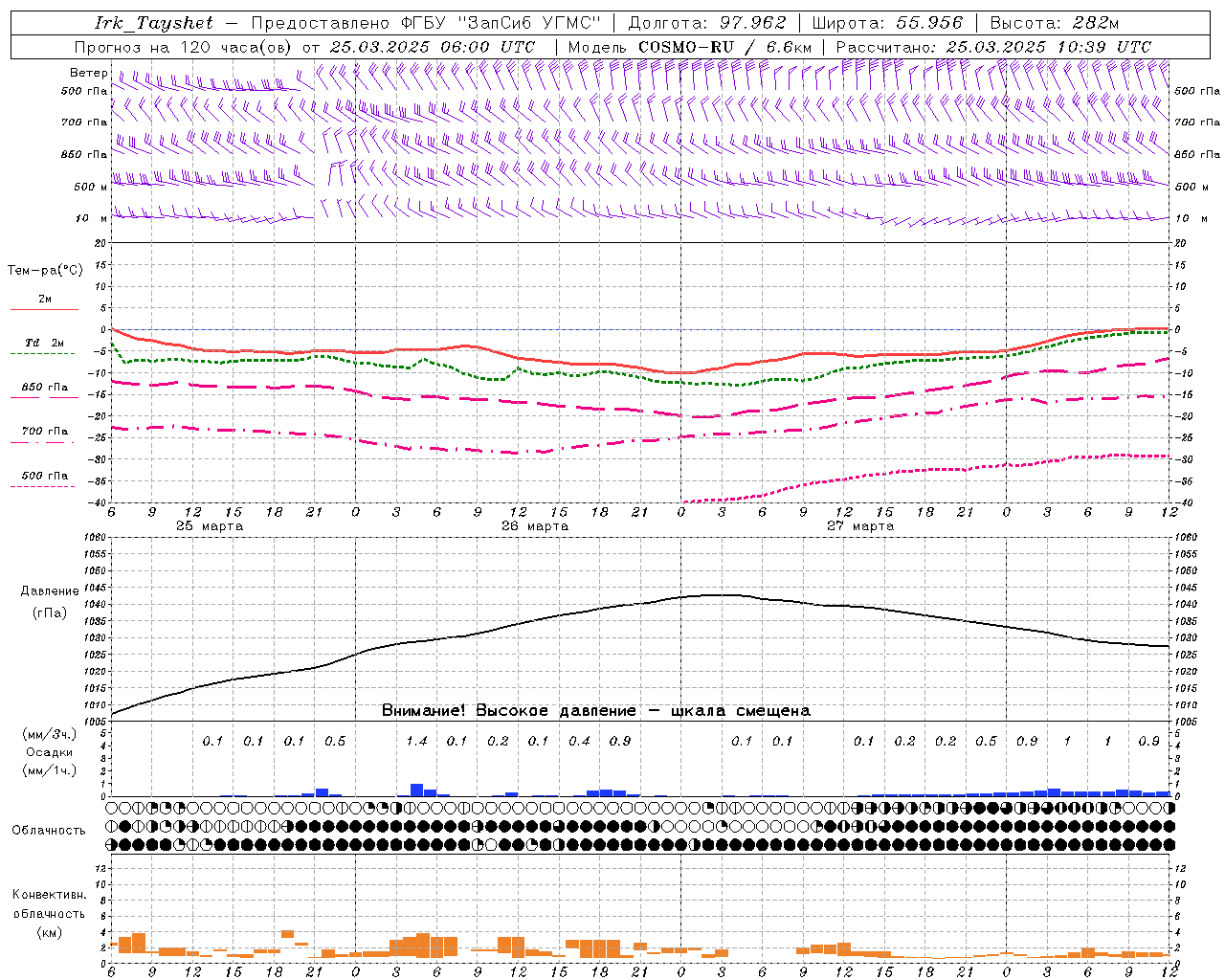This screenshot has width=1225, height=980.
Task: Click the Долгота: 97.962 header field
Action: coord(706,23)
